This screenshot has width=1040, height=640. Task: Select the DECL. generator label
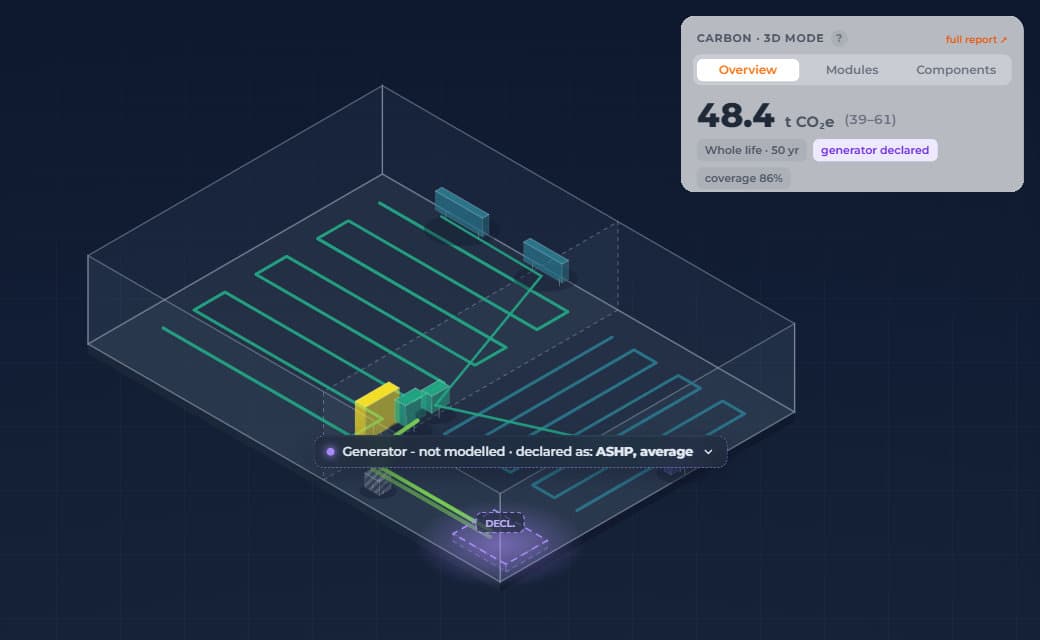click(x=499, y=523)
